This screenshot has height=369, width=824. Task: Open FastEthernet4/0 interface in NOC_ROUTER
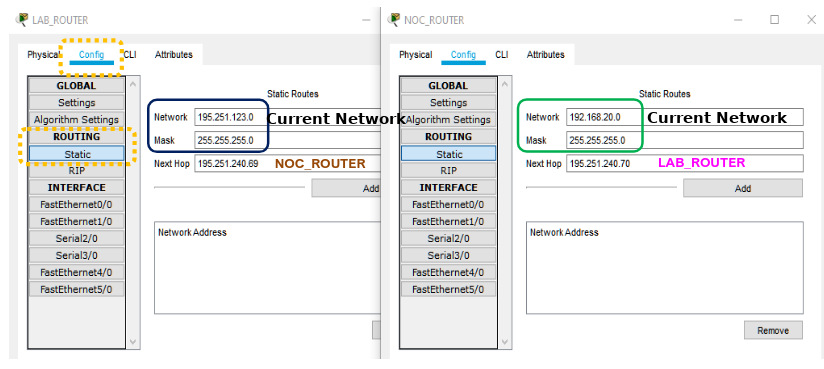pyautogui.click(x=448, y=272)
